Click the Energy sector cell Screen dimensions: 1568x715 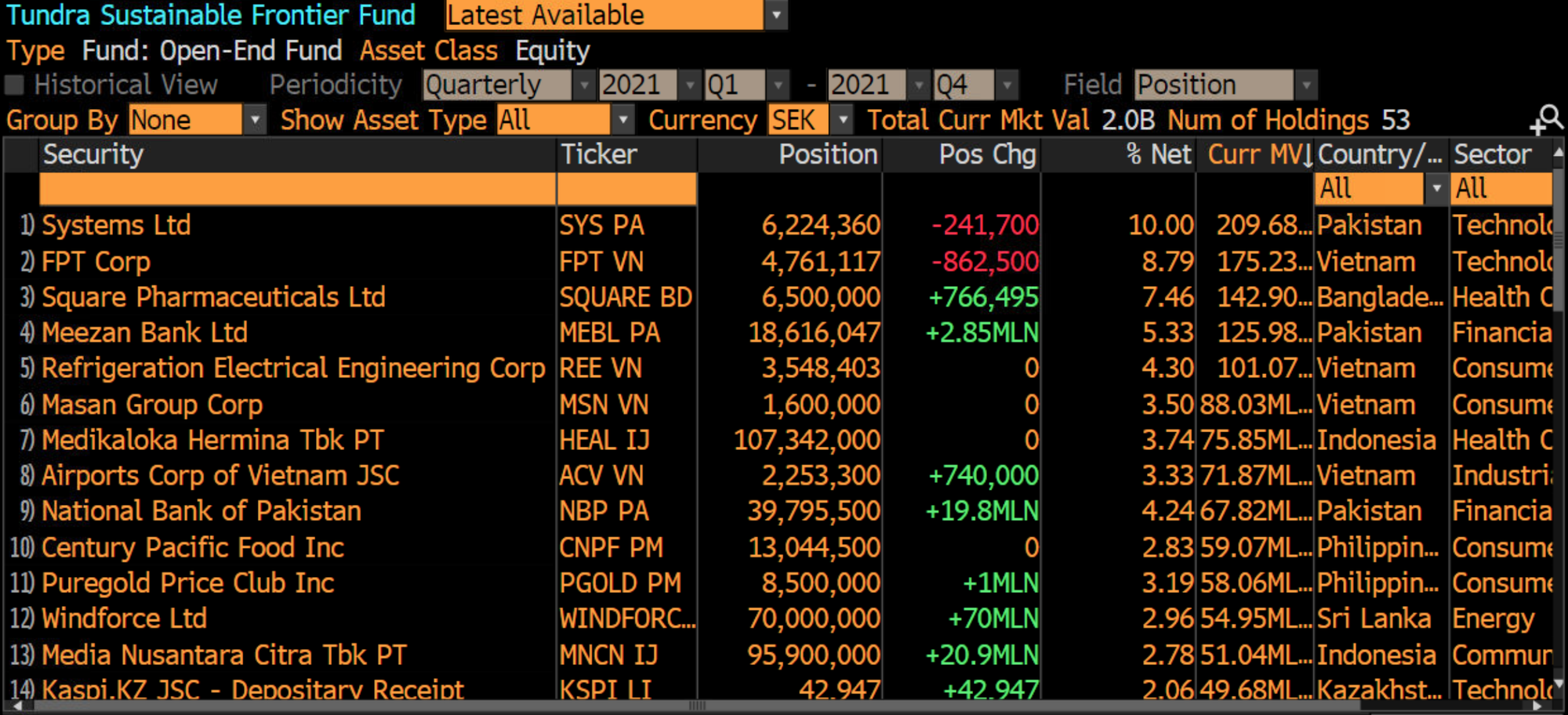pos(1494,619)
